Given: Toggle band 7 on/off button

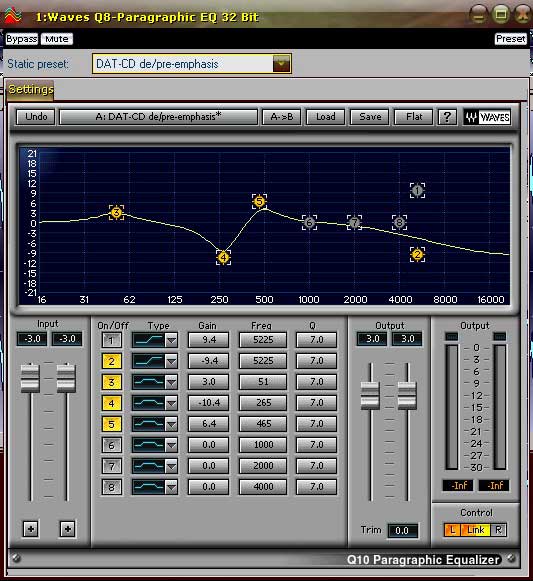Looking at the screenshot, I should pos(112,466).
